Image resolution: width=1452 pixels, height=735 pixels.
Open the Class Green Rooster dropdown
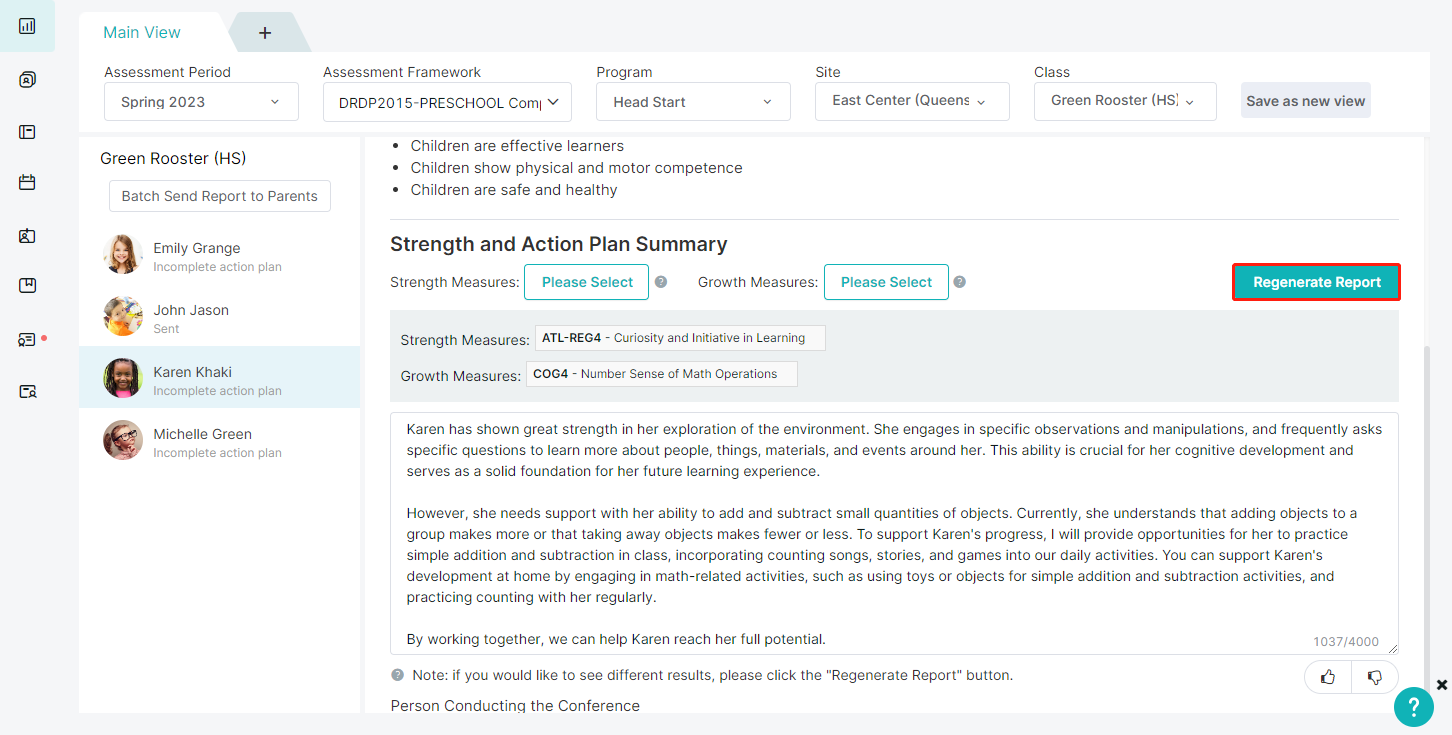pos(1125,101)
